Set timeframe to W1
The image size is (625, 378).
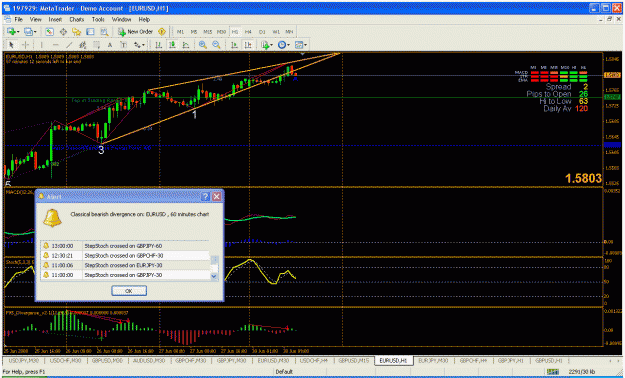tap(276, 32)
